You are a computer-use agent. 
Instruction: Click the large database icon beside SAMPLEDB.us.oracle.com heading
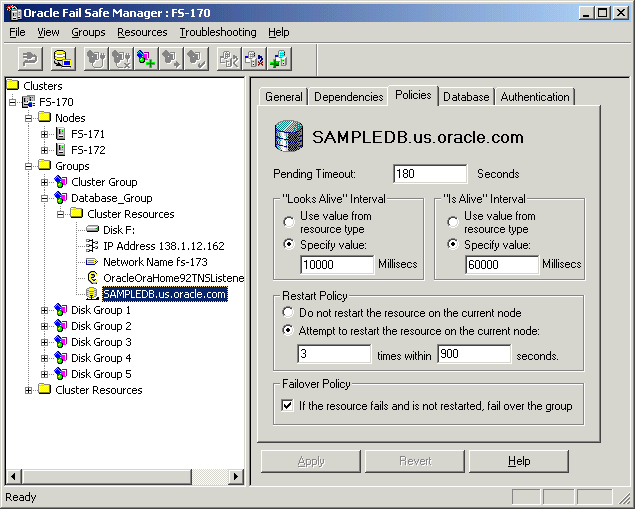[289, 136]
